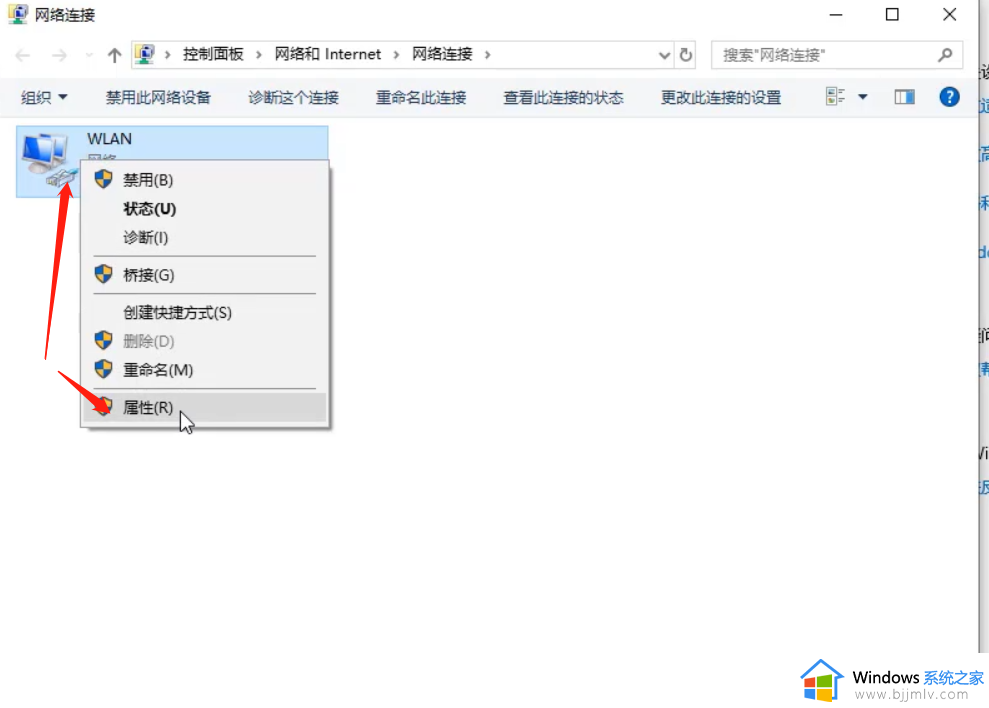Select the WLAN network adapter icon

click(x=49, y=159)
